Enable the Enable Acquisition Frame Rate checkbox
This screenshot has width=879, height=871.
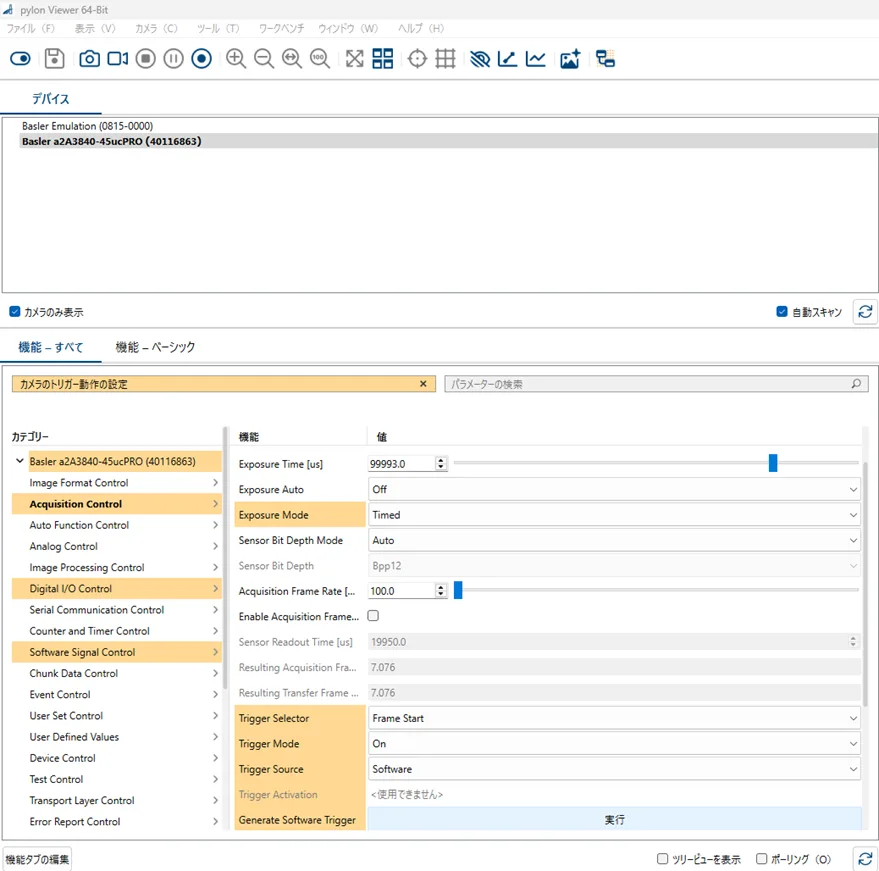pos(374,616)
